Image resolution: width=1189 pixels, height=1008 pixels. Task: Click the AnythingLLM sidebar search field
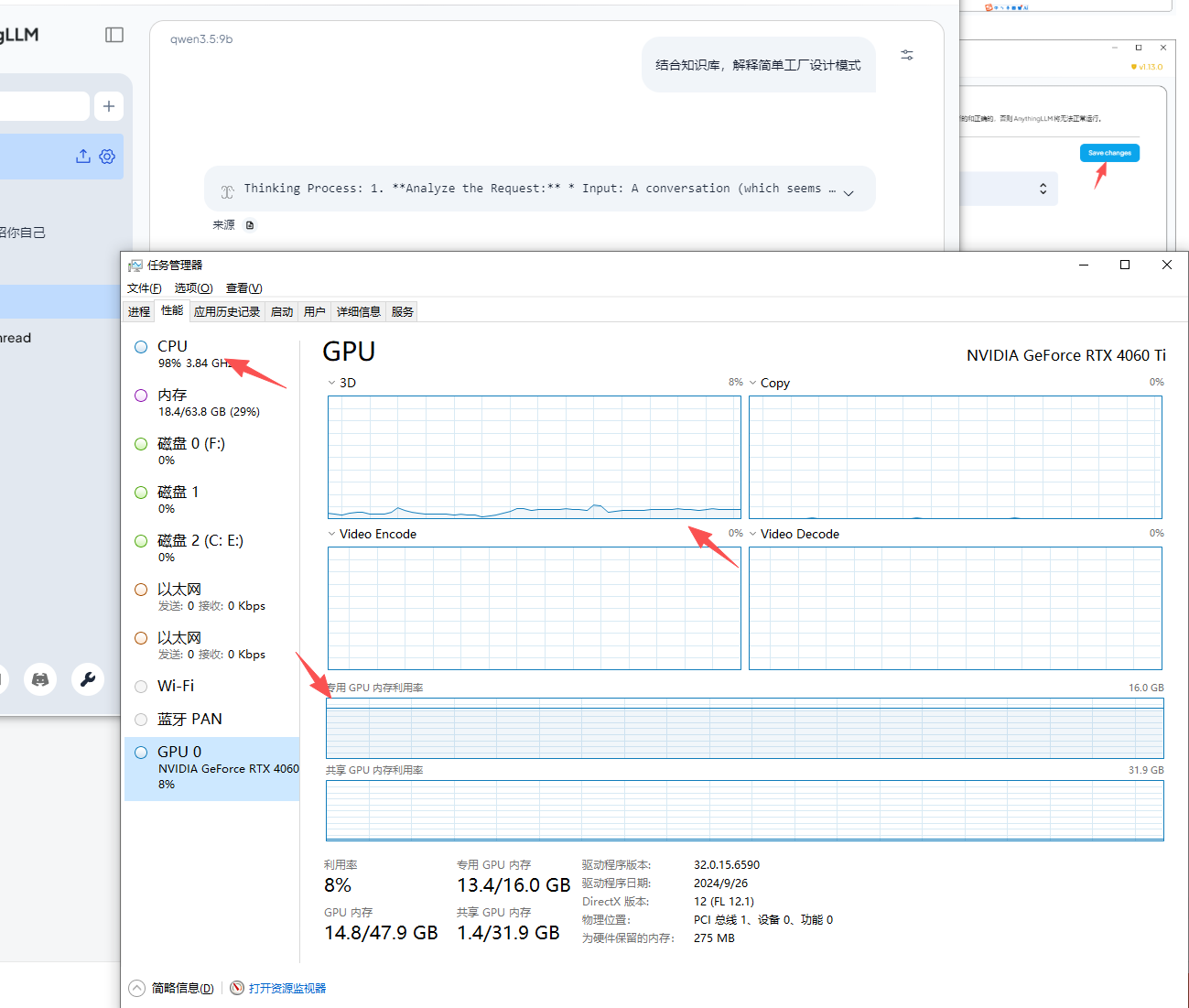click(x=44, y=106)
